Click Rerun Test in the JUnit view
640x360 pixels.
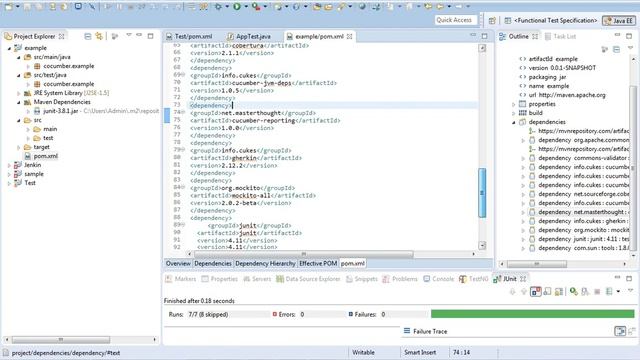coord(574,291)
